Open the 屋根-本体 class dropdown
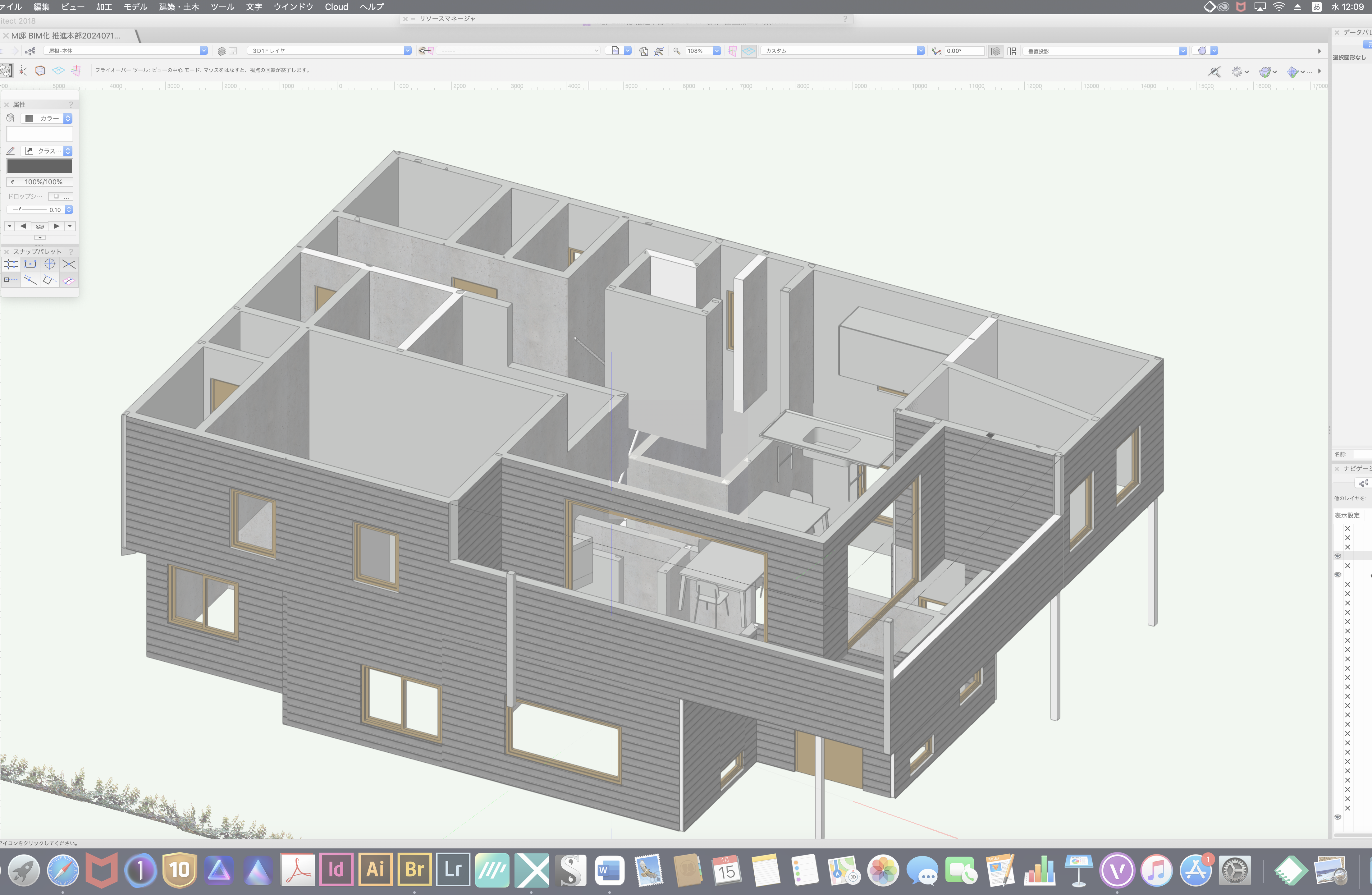This screenshot has height=895, width=1372. pyautogui.click(x=204, y=51)
